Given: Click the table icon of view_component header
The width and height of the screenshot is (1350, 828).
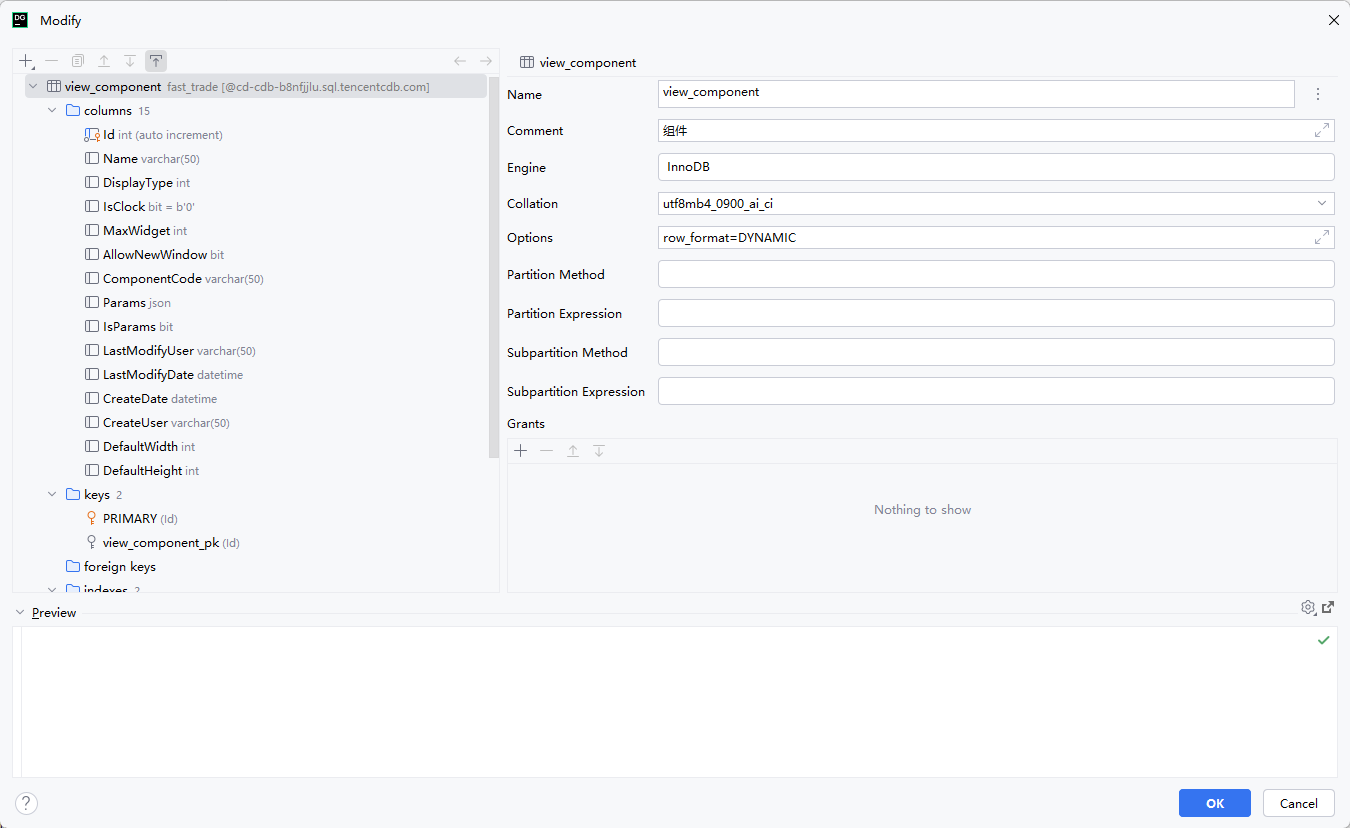Looking at the screenshot, I should 526,62.
